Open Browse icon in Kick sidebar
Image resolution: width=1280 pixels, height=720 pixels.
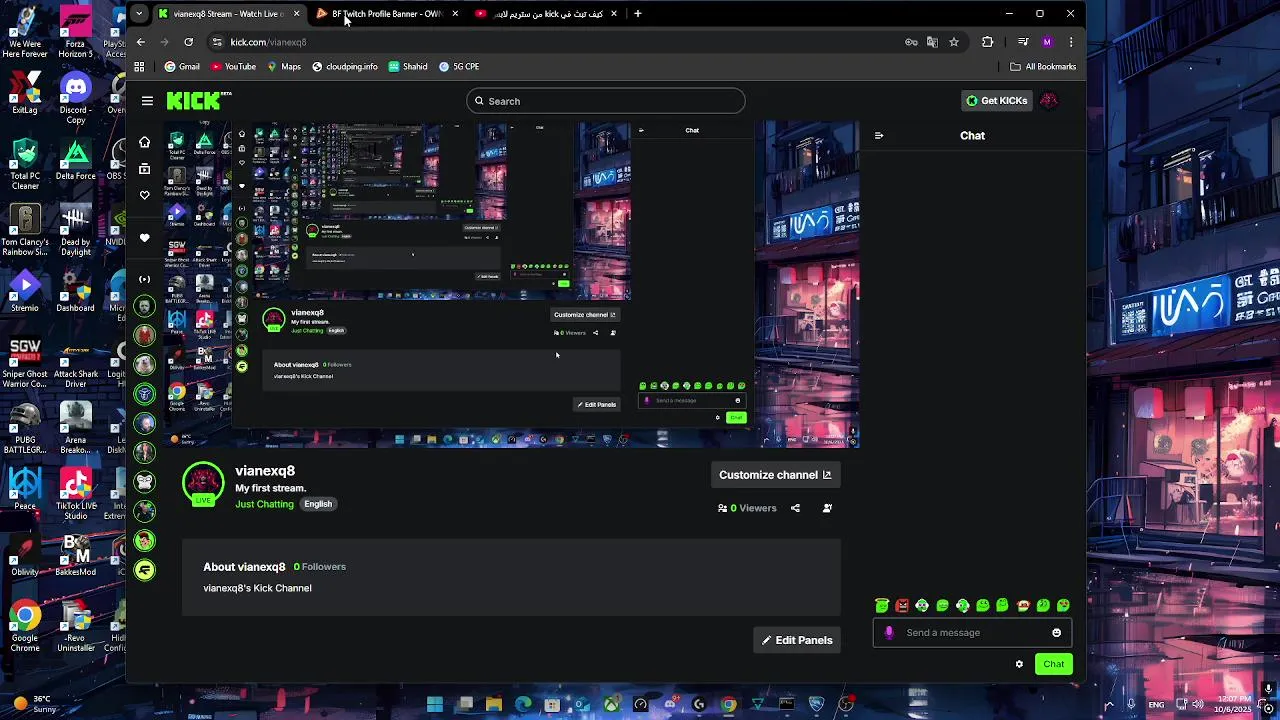click(x=145, y=168)
